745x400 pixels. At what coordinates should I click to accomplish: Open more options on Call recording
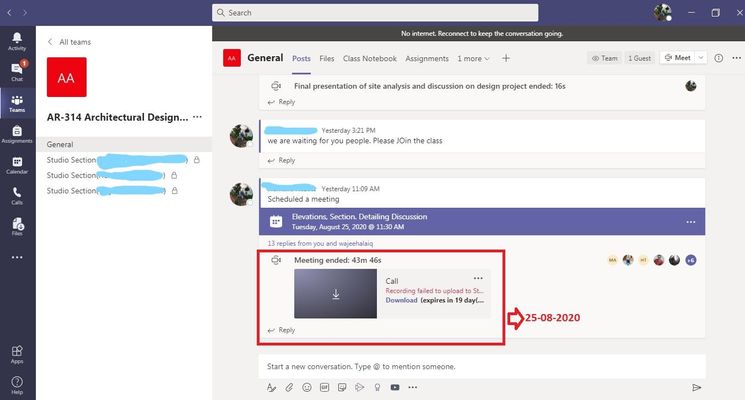tap(478, 278)
